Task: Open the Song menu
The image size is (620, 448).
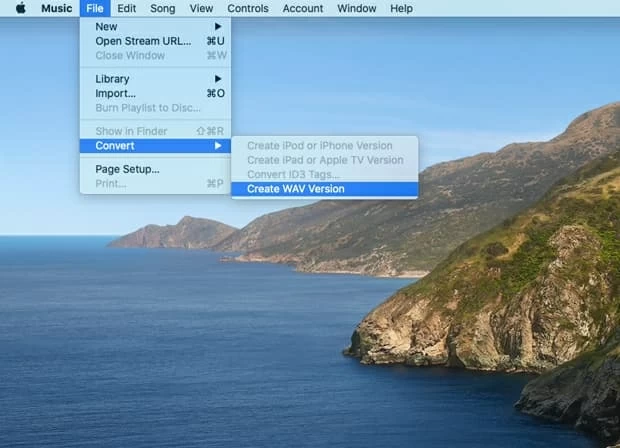Action: click(163, 8)
